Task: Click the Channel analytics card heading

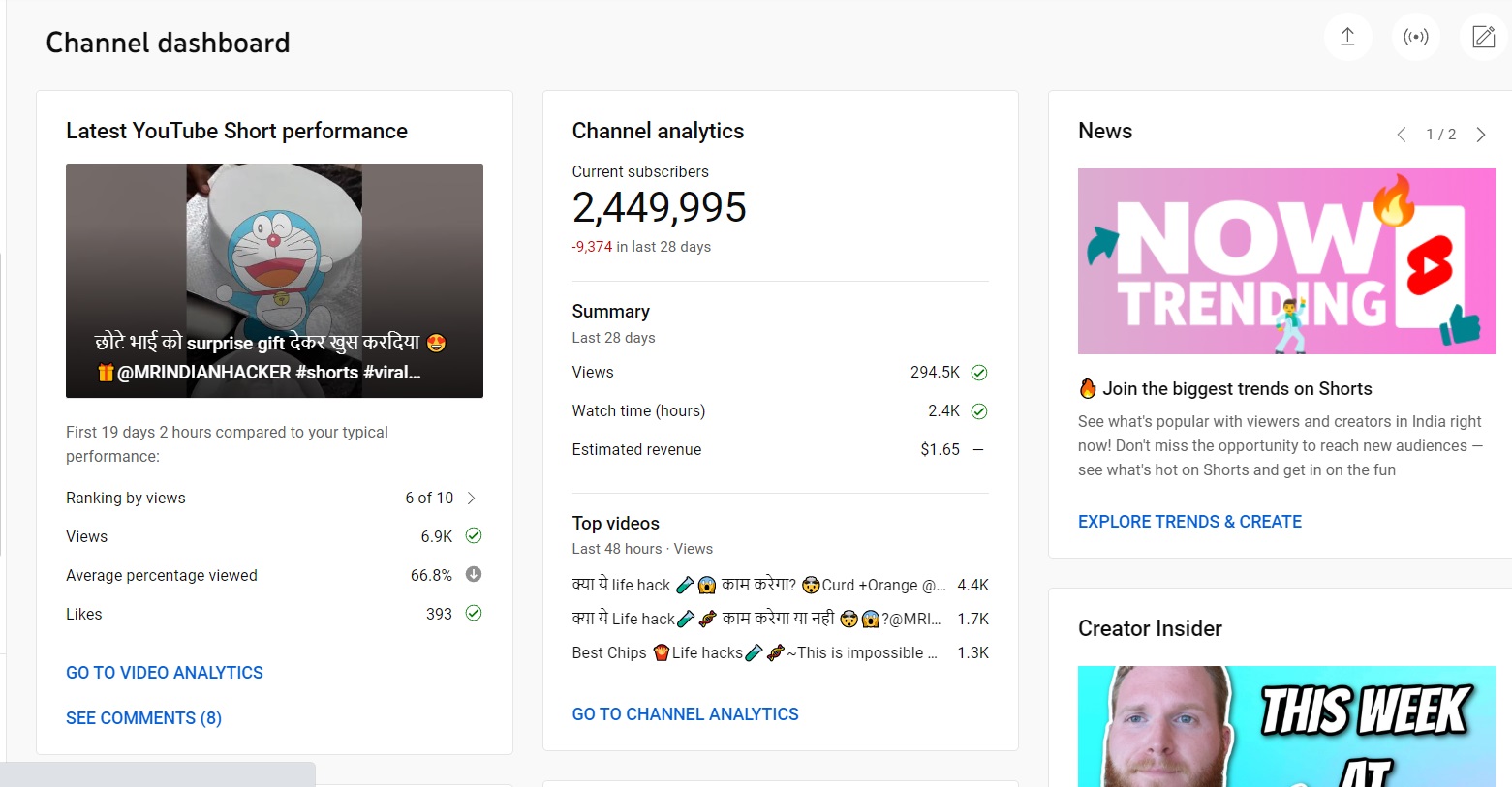Action: (x=658, y=131)
